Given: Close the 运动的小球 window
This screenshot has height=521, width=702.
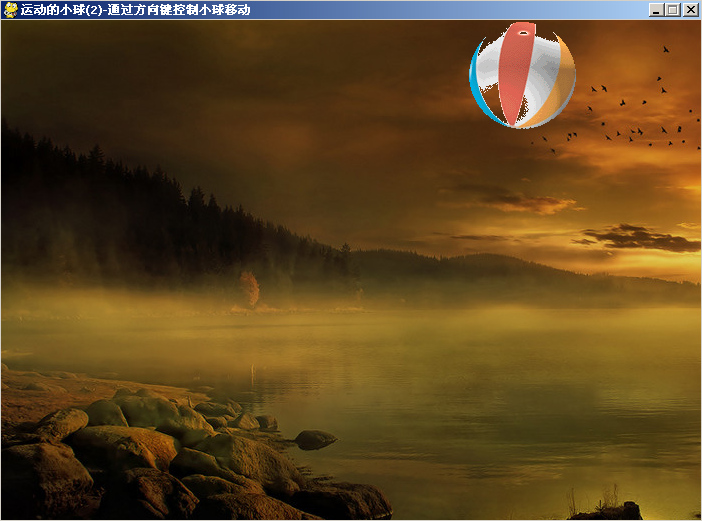Looking at the screenshot, I should (x=690, y=10).
